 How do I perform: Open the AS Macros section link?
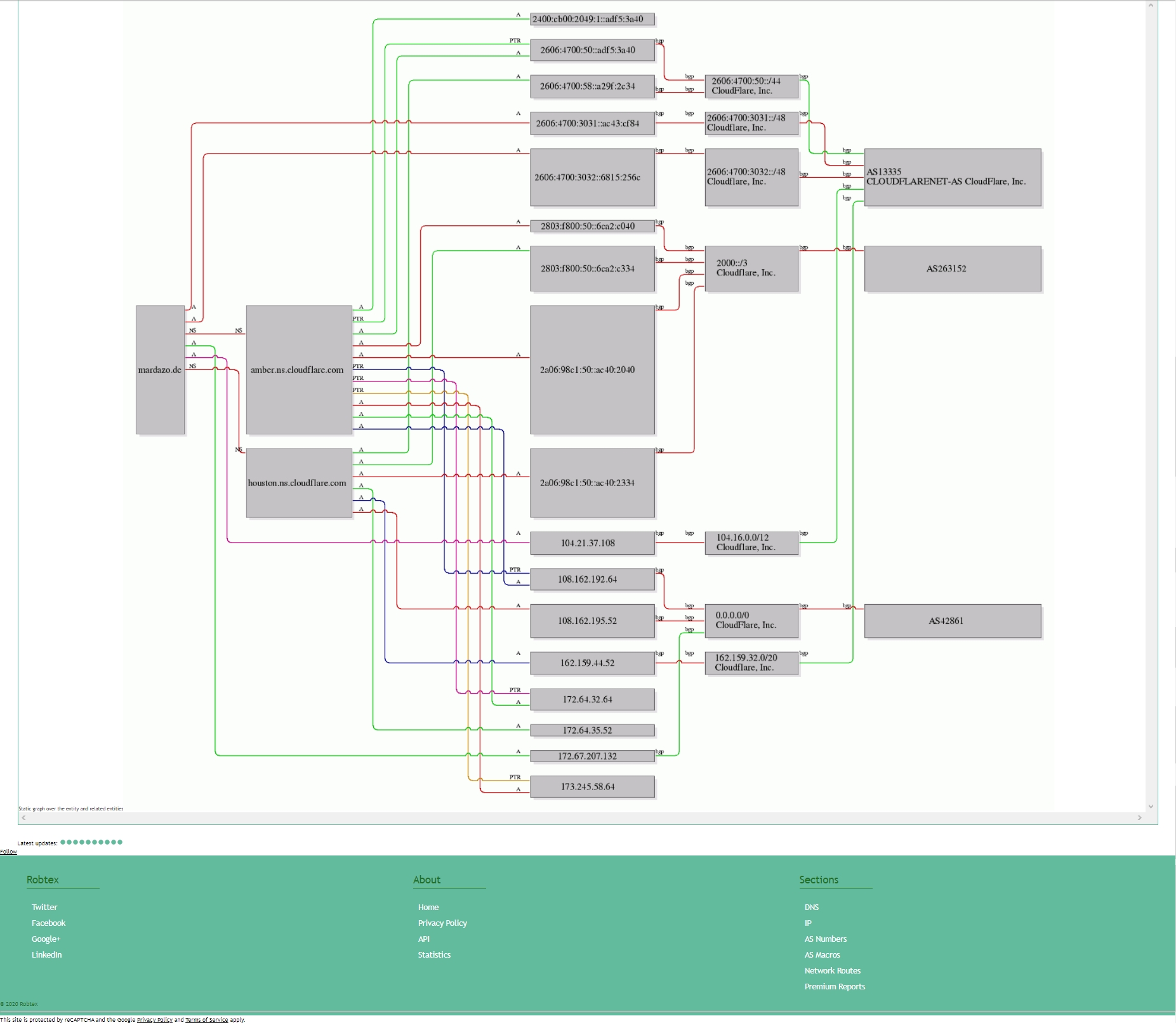pos(823,954)
